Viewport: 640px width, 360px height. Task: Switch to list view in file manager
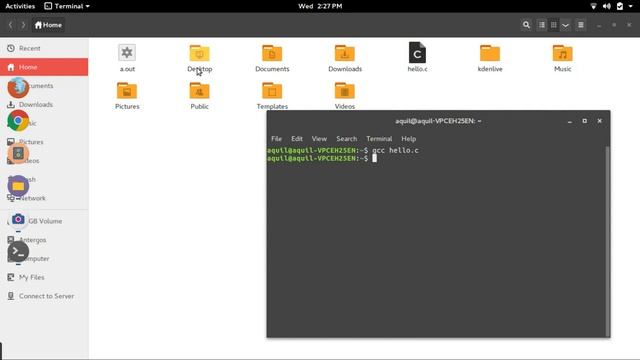point(542,25)
